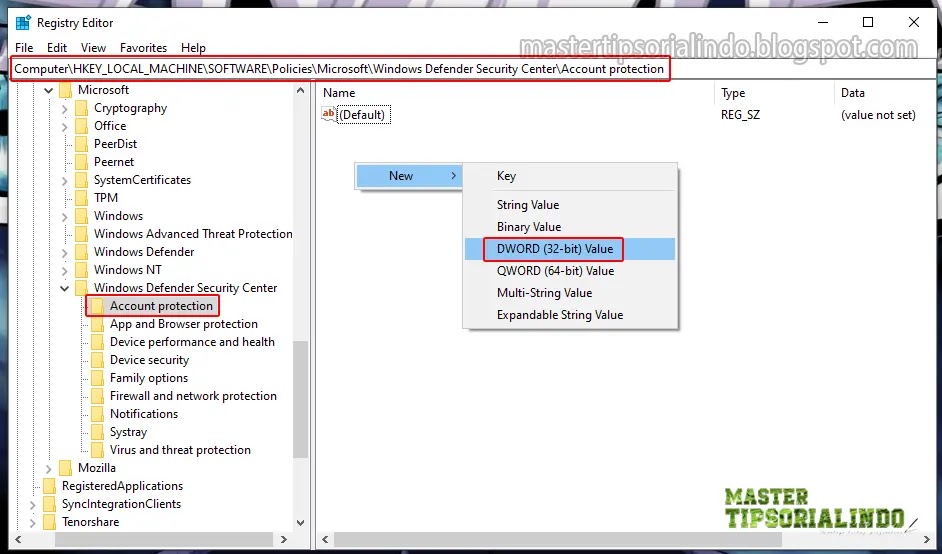Click the Registry Editor app icon in title bar
This screenshot has height=554, width=942.
click(23, 23)
